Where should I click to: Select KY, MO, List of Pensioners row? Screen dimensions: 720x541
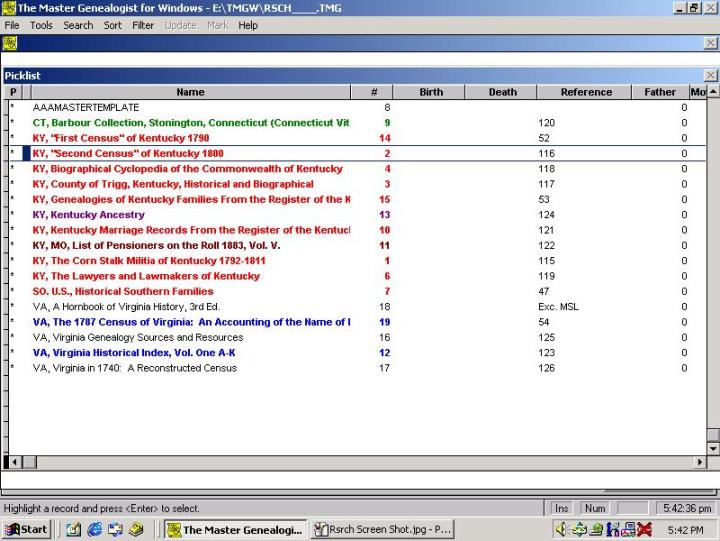click(357, 245)
